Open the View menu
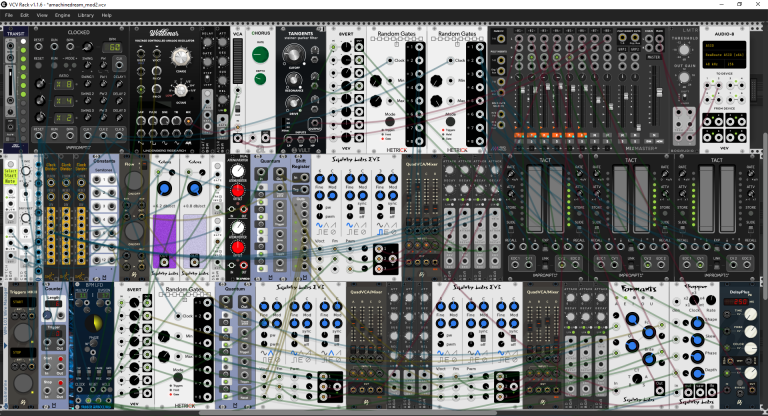 42,15
